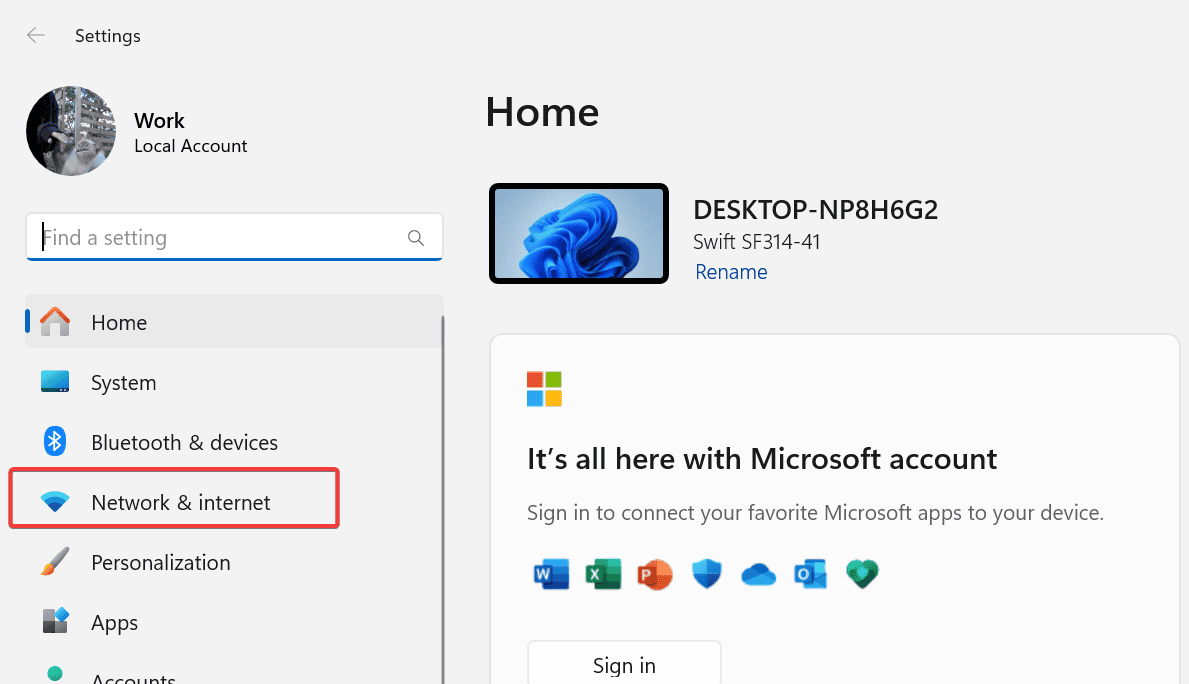The height and width of the screenshot is (684, 1189).
Task: Click the Bluetooth icon
Action: coord(55,441)
